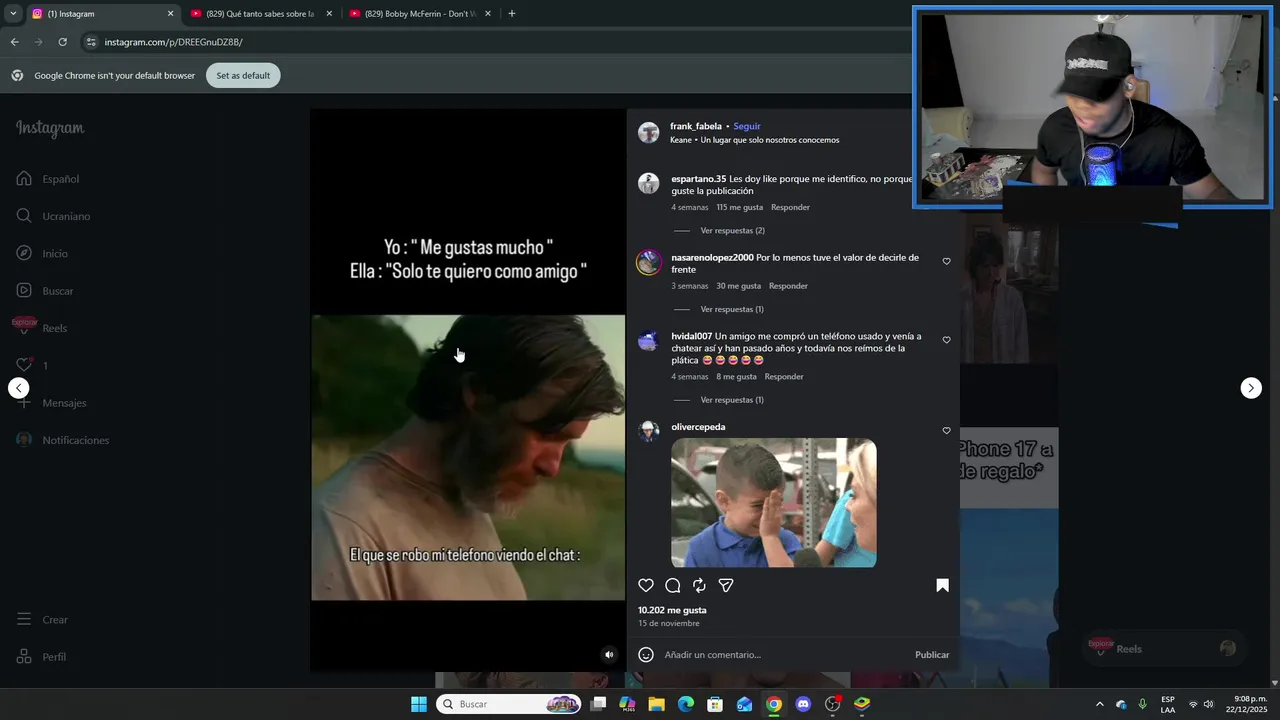Open frank_fabela's avatar picture
Image resolution: width=1280 pixels, height=720 pixels.
649,133
